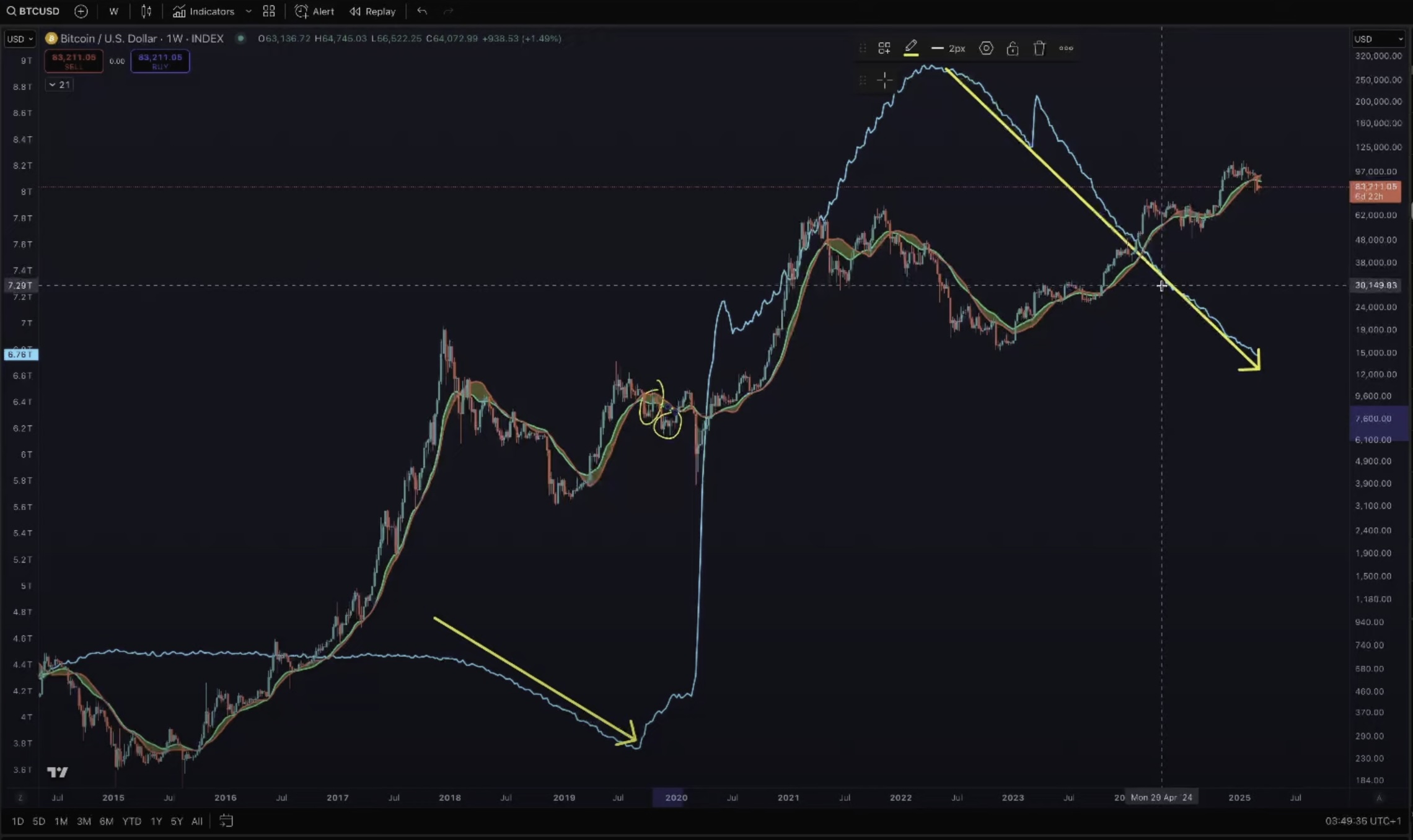Viewport: 1413px width, 840px height.
Task: Click the 30,149.83 crosshair price label
Action: [x=1376, y=285]
